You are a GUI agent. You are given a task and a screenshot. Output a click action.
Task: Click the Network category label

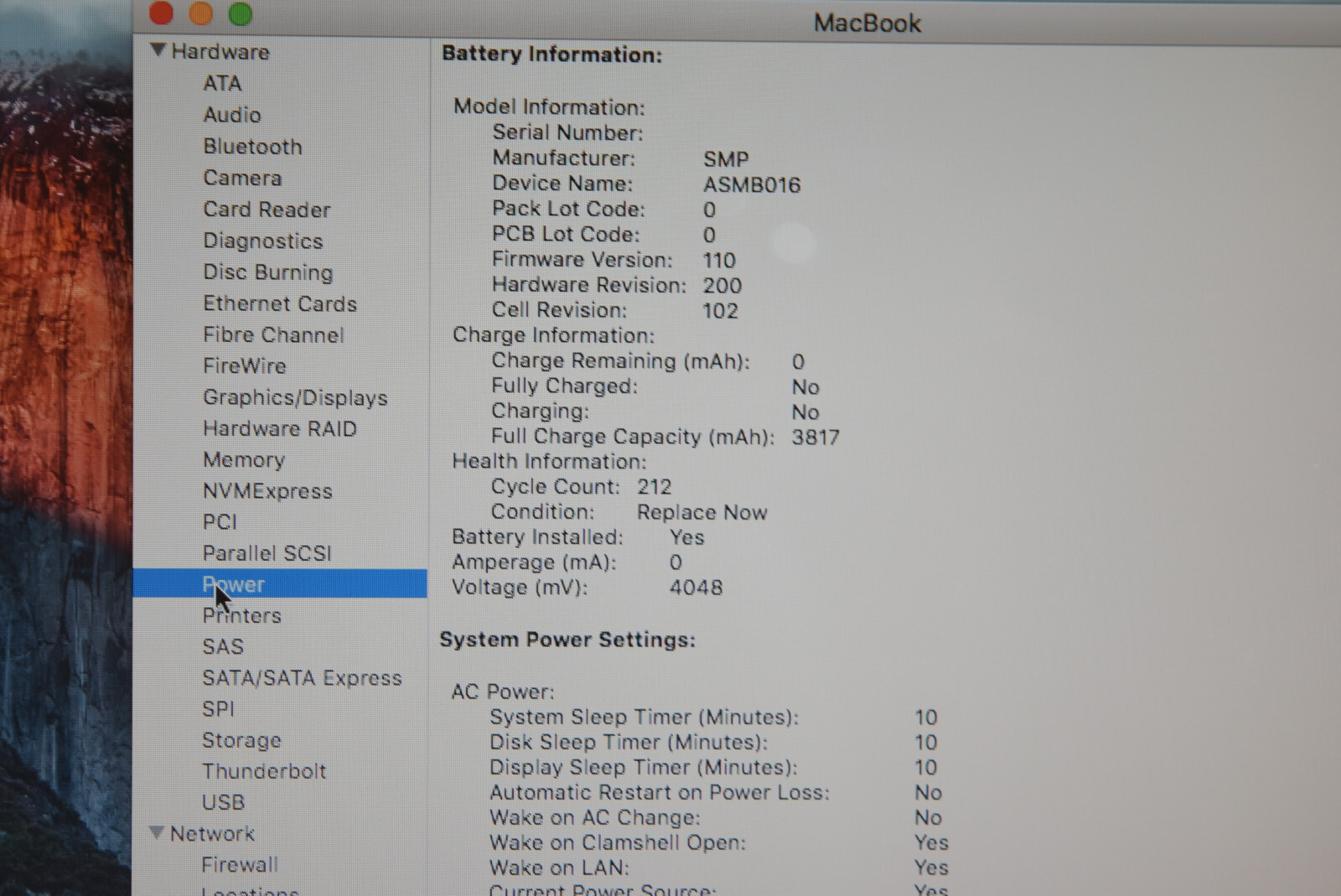coord(212,834)
